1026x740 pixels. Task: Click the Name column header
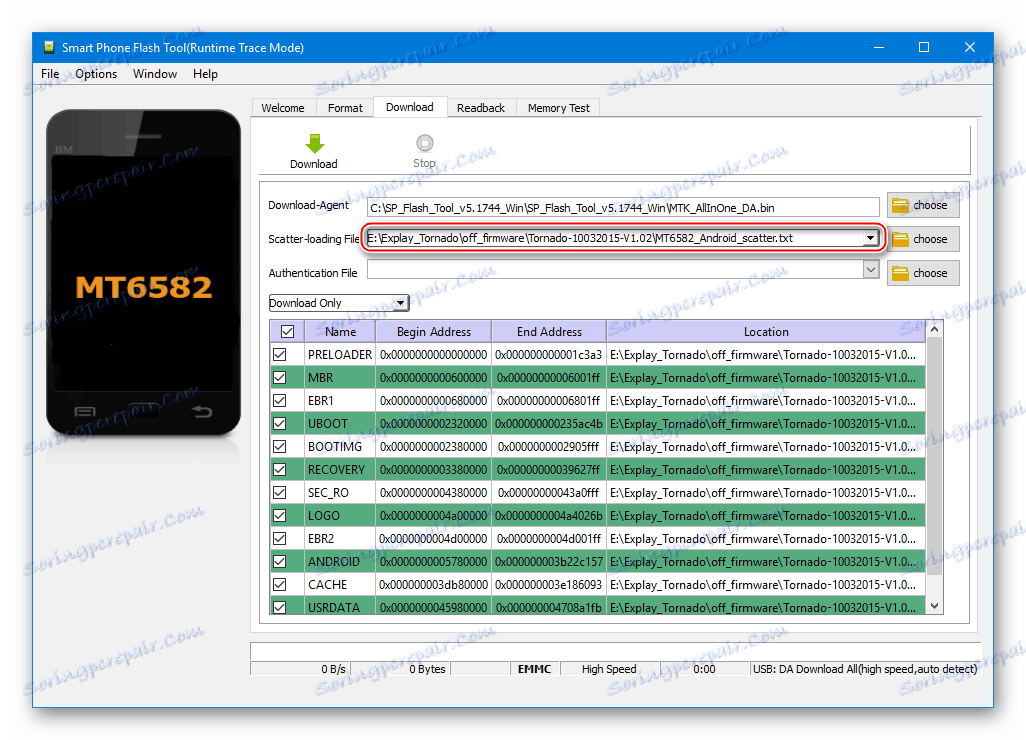[340, 332]
